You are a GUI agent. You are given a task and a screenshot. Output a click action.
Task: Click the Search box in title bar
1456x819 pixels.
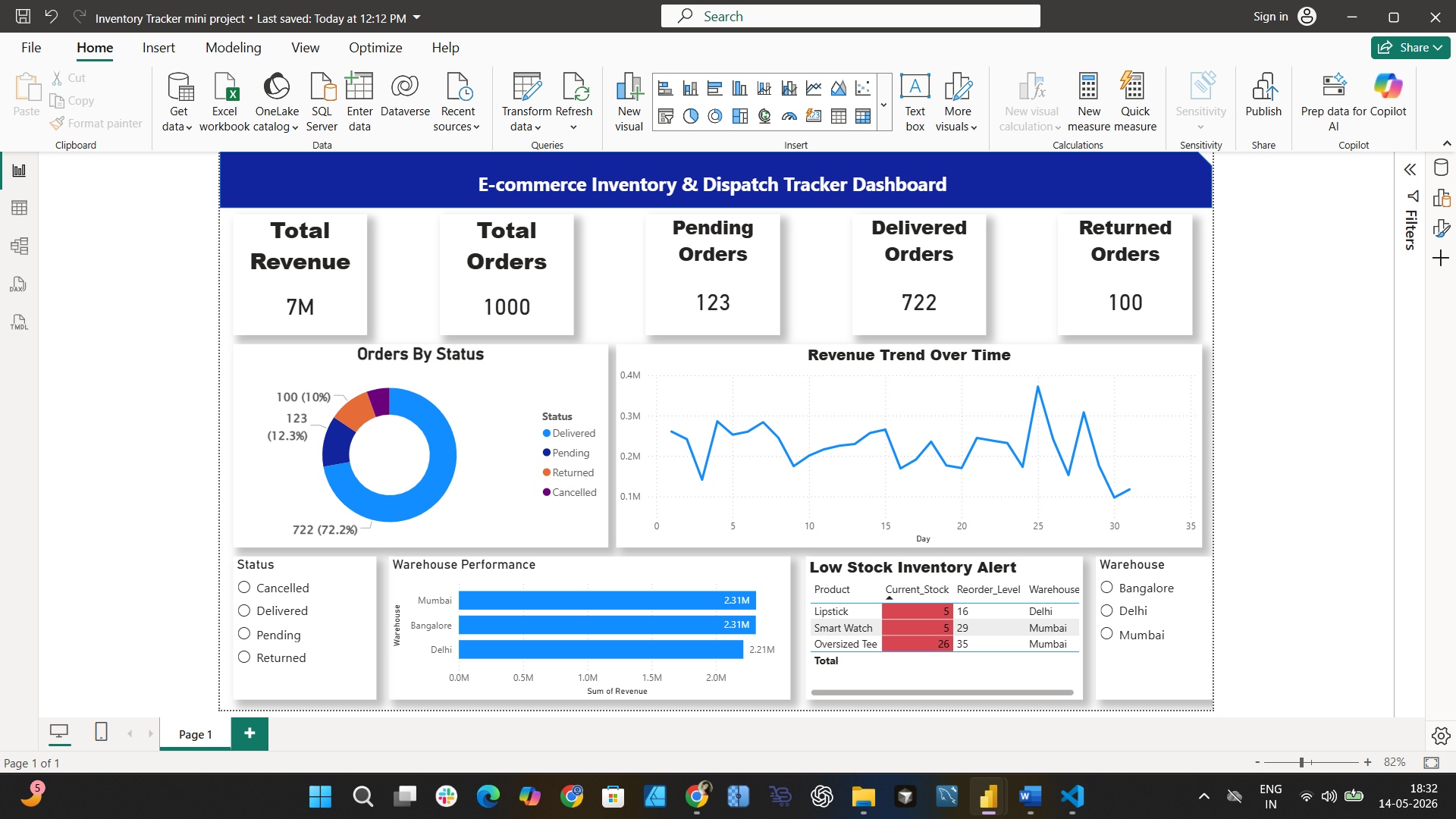(851, 17)
